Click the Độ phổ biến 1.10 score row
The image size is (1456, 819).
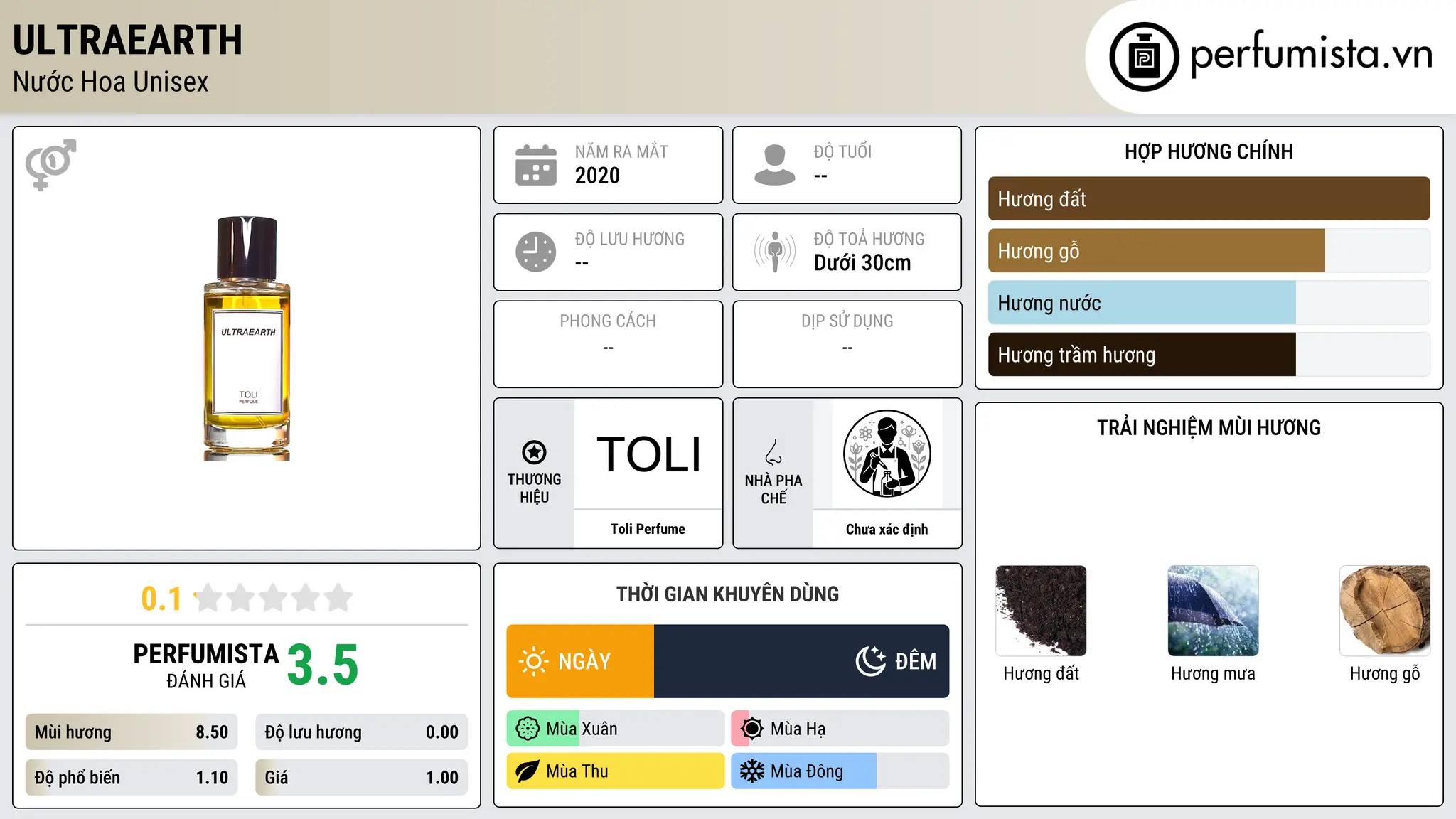pyautogui.click(x=132, y=778)
